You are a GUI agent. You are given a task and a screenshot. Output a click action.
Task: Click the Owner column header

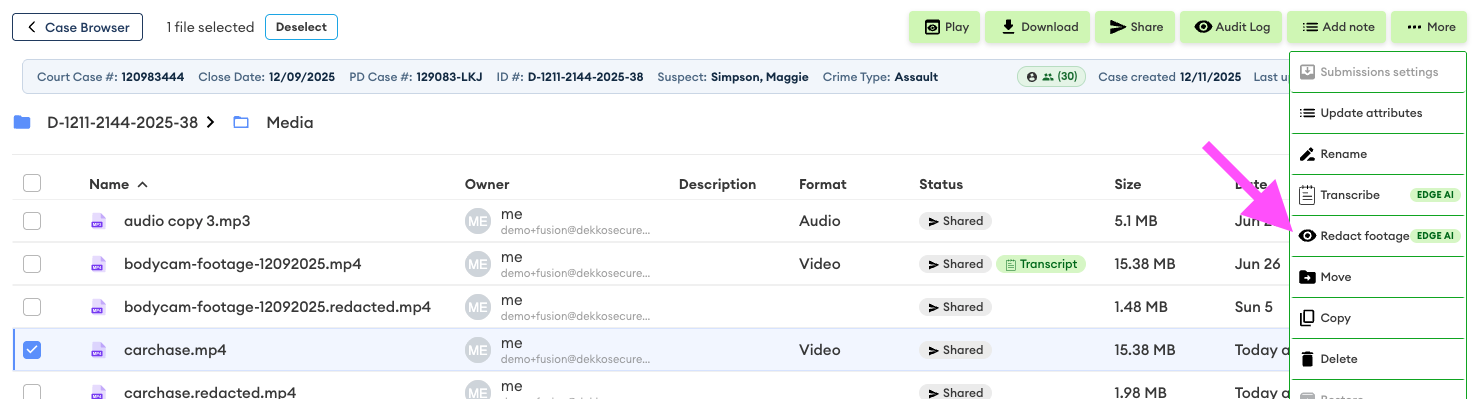pyautogui.click(x=487, y=184)
